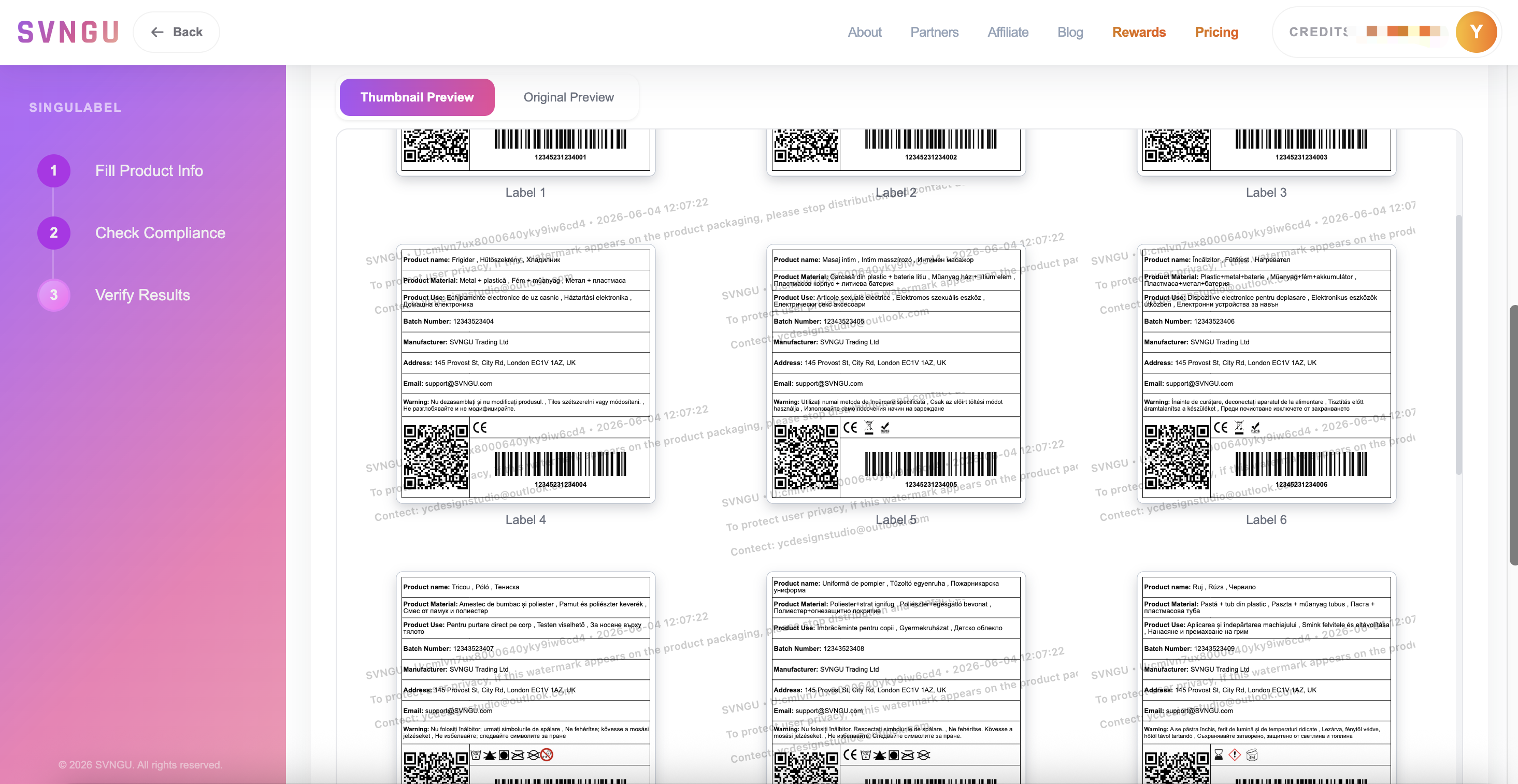This screenshot has height=784, width=1518.
Task: Open the Blog link
Action: 1070,32
